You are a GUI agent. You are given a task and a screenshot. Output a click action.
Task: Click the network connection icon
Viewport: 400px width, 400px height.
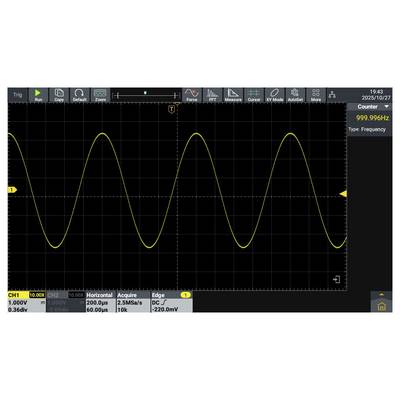coord(332,95)
